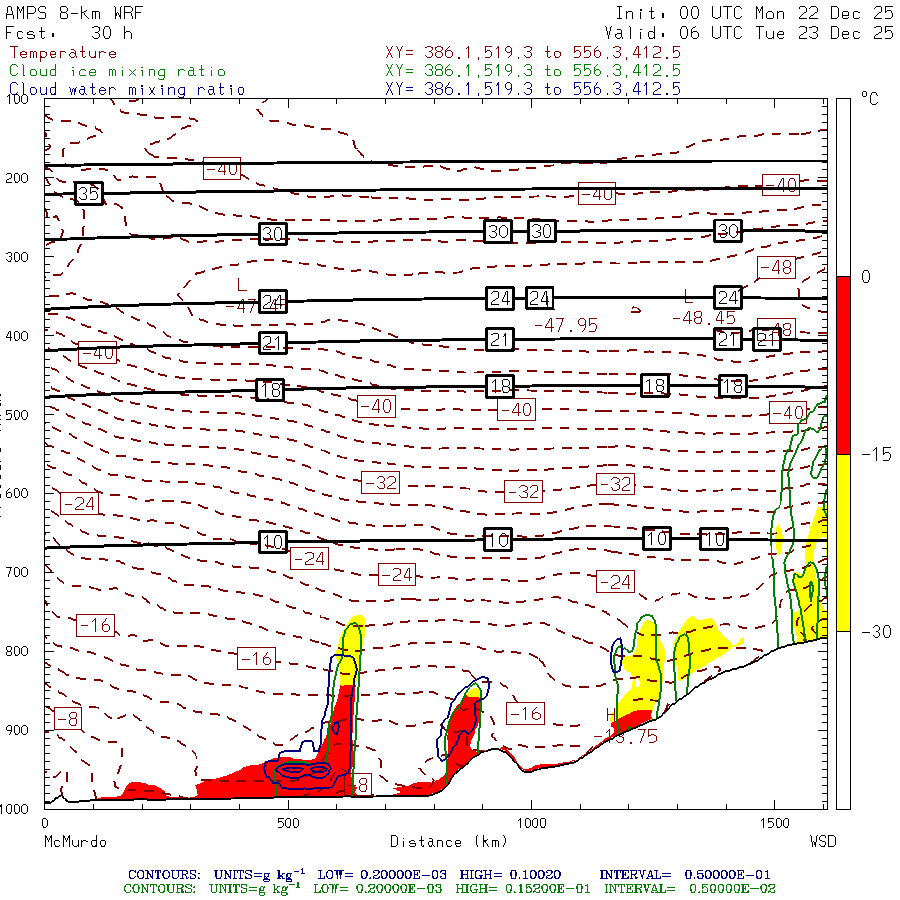Click 'HIGH= 0.10020' in the blue contours line
Image resolution: width=900 pixels, height=900 pixels.
pyautogui.click(x=510, y=875)
